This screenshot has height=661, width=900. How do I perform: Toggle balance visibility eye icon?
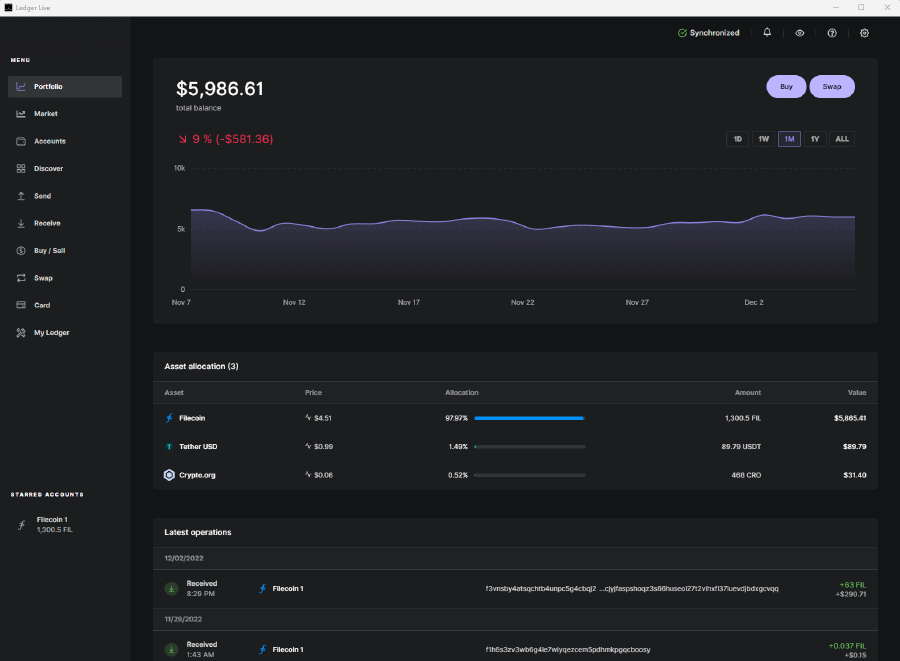[800, 33]
